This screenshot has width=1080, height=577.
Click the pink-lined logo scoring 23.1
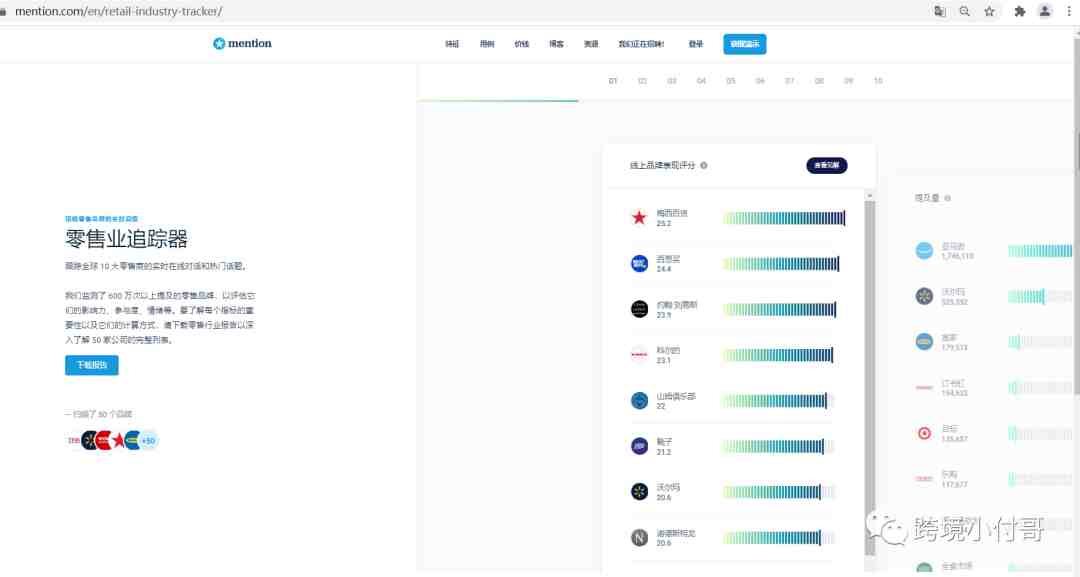click(x=639, y=355)
